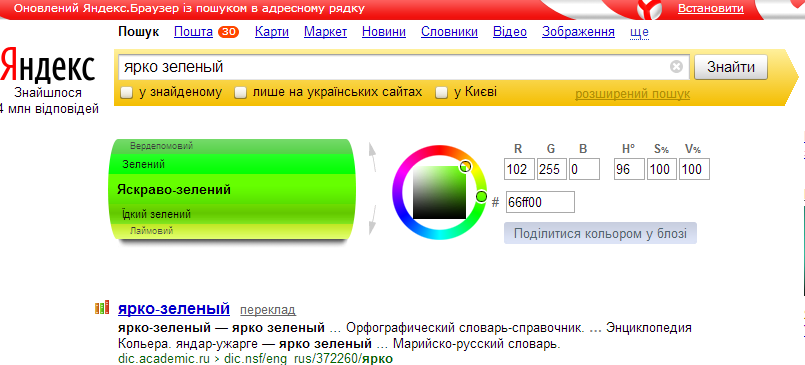Click the down arrow below the color list
Viewport: 805px width, 365px height.
(372, 220)
